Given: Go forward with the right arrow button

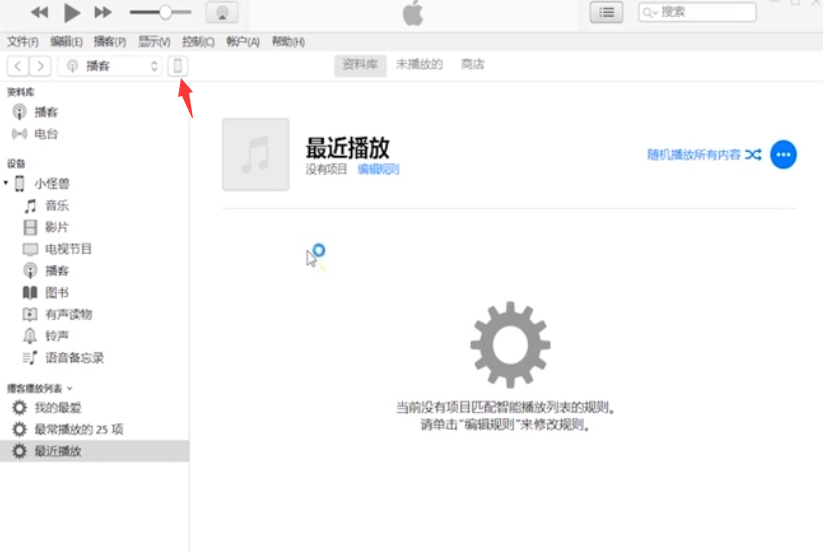Looking at the screenshot, I should pyautogui.click(x=40, y=66).
